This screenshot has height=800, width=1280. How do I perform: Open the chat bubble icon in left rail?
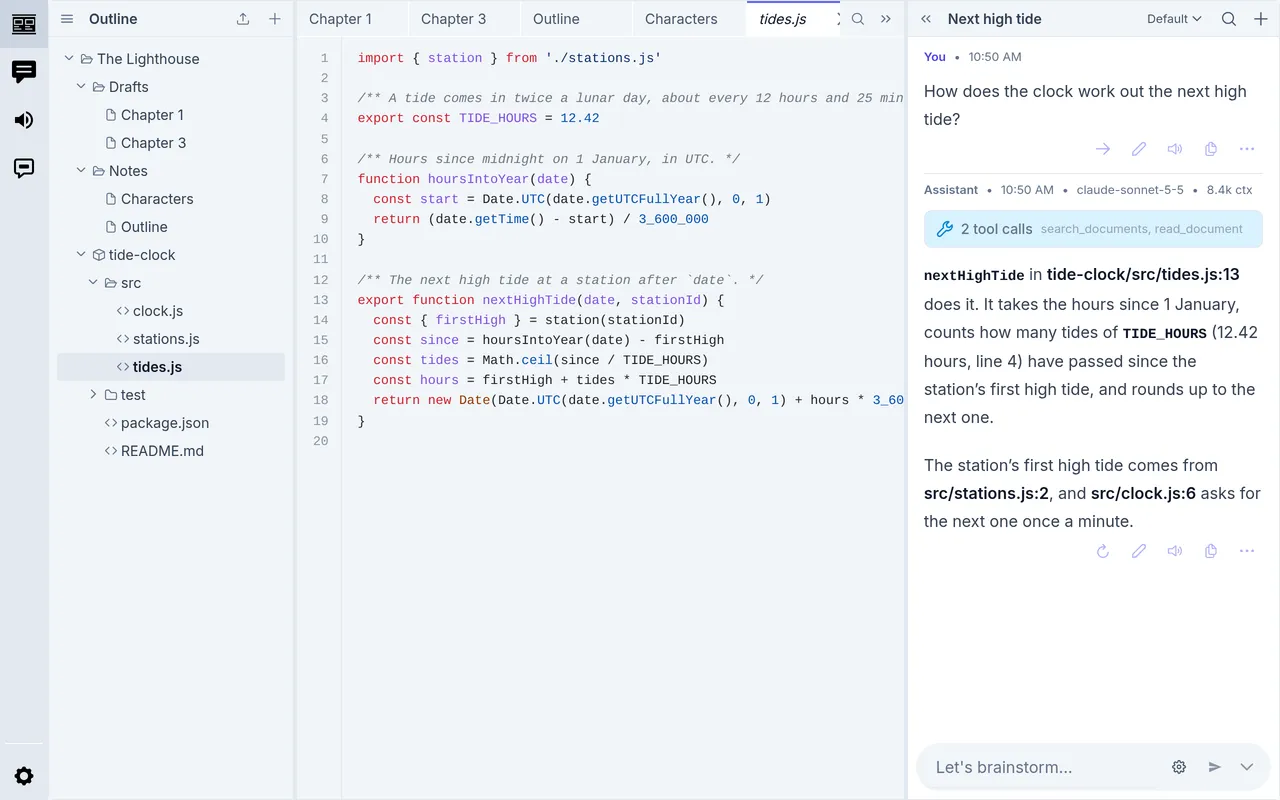(24, 72)
